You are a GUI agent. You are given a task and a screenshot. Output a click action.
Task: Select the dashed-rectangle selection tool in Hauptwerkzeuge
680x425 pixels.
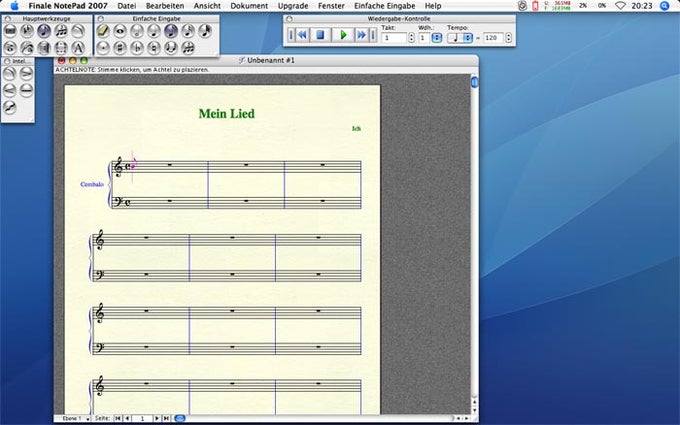click(x=61, y=48)
